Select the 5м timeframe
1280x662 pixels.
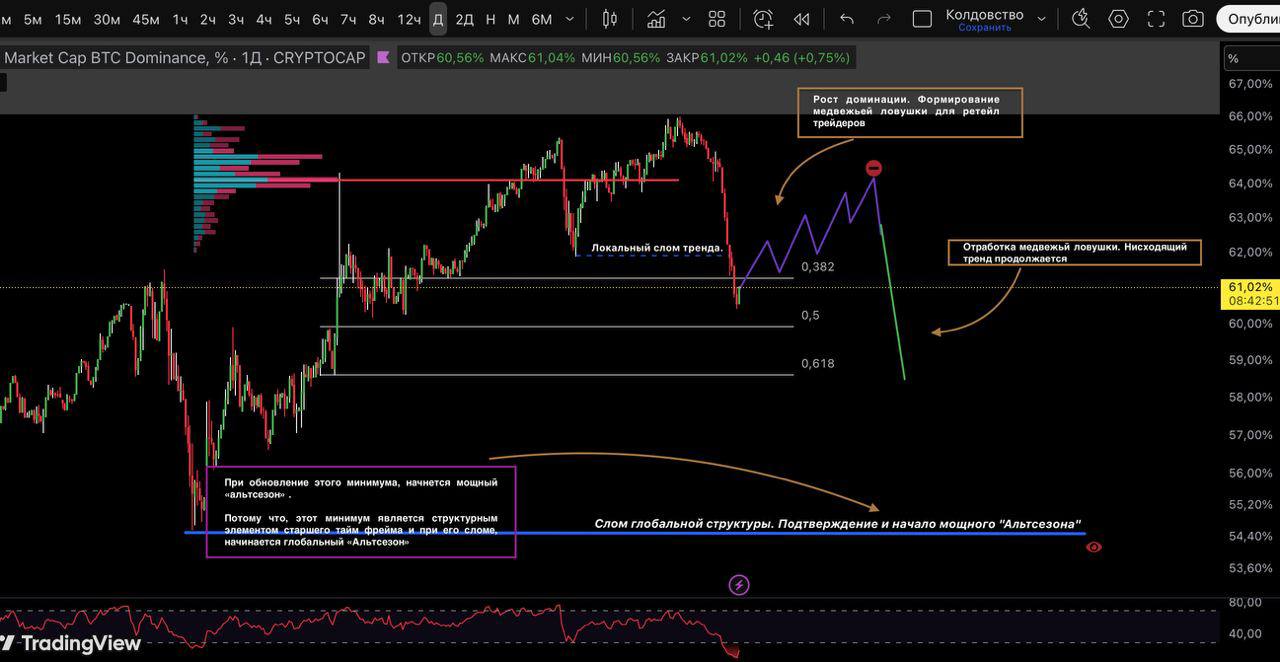[33, 19]
